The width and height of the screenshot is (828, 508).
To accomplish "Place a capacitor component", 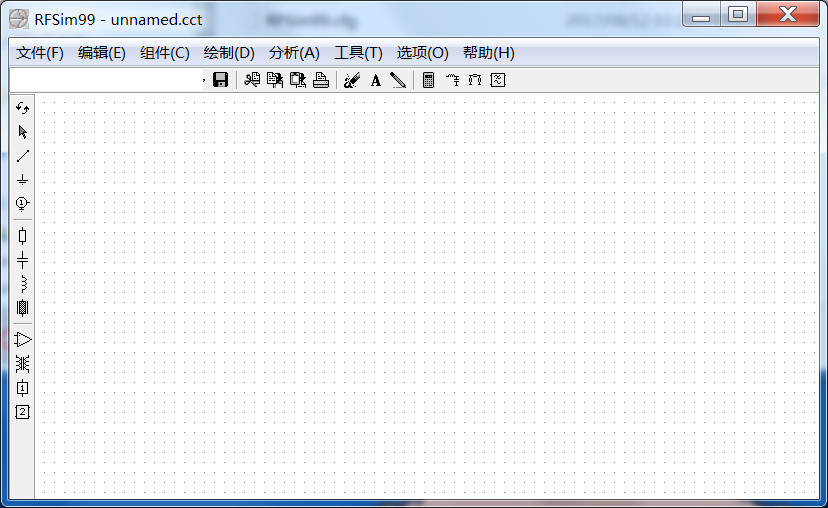I will click(x=22, y=260).
